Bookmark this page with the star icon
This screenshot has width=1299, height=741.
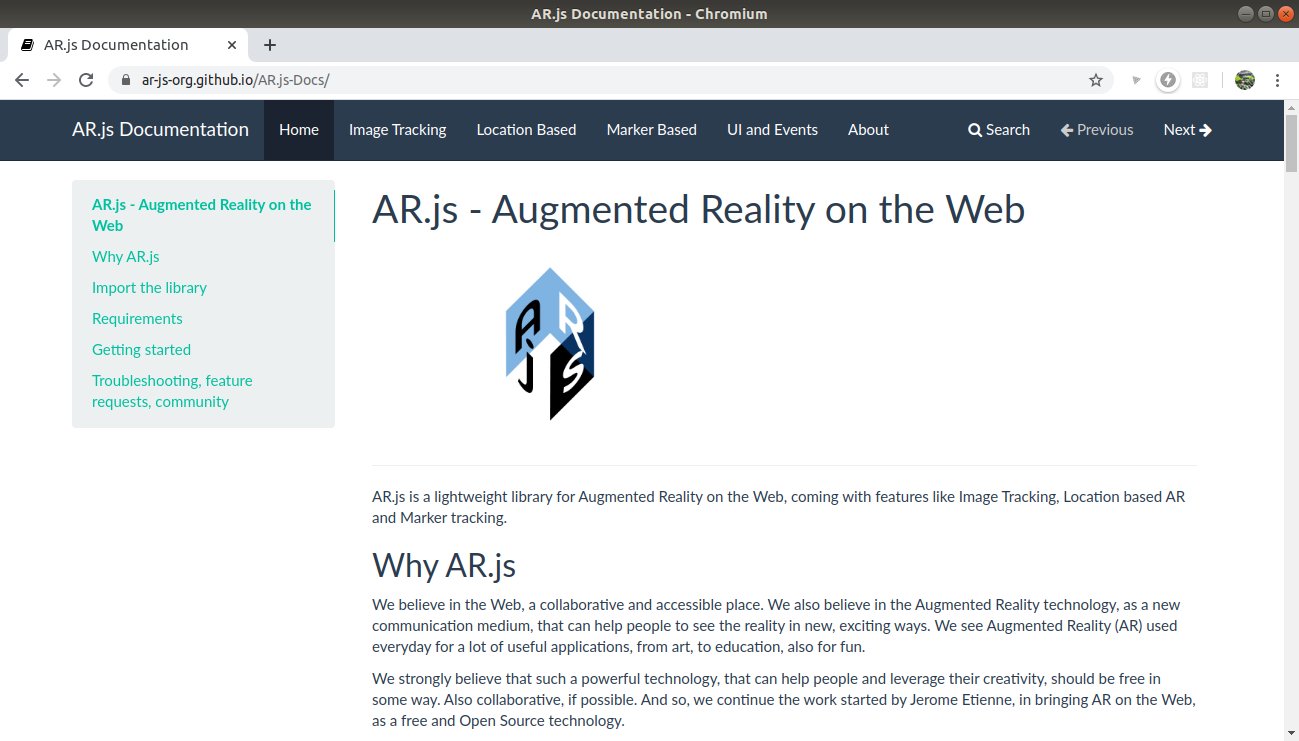click(x=1096, y=80)
